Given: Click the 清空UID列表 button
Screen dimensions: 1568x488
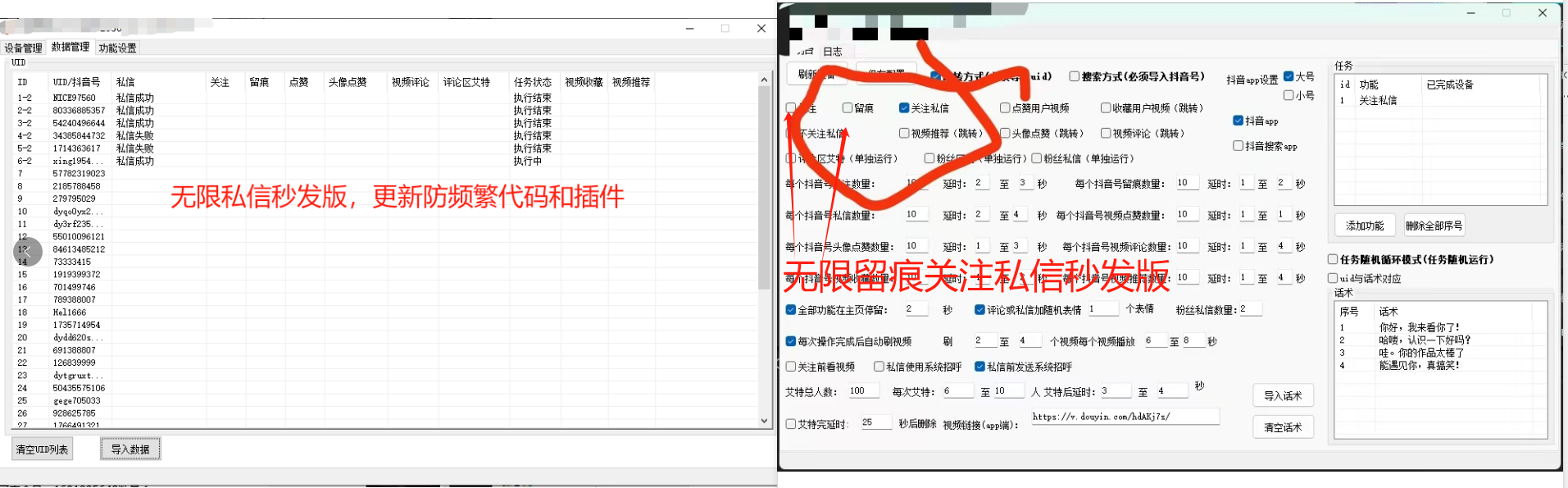Looking at the screenshot, I should [x=43, y=449].
